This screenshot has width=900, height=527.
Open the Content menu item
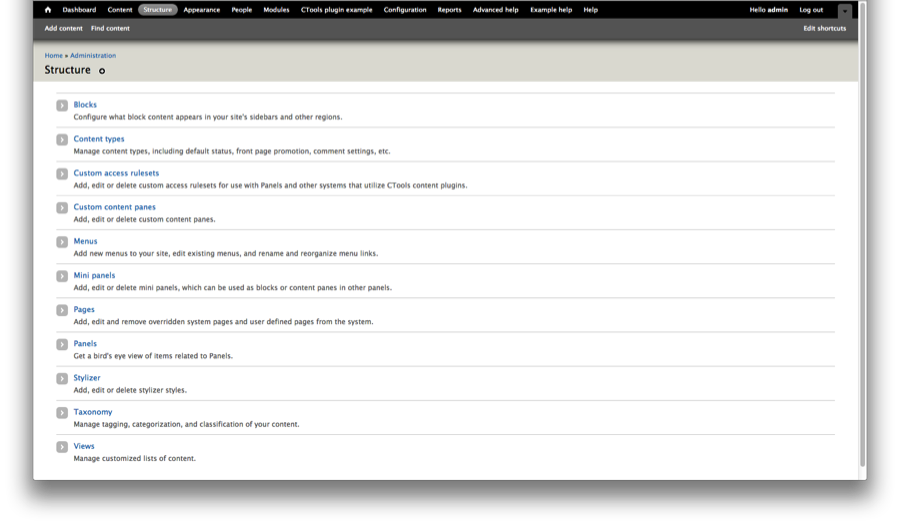tap(119, 10)
